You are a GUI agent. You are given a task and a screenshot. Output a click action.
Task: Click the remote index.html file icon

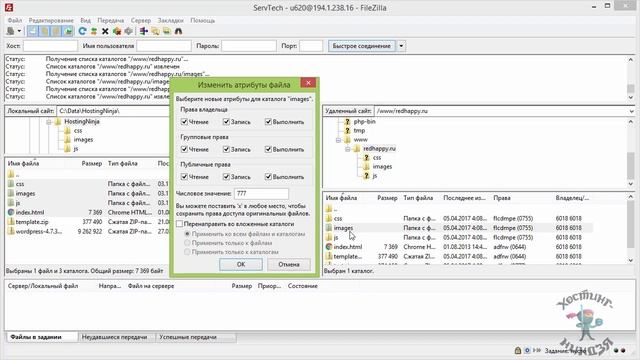329,247
